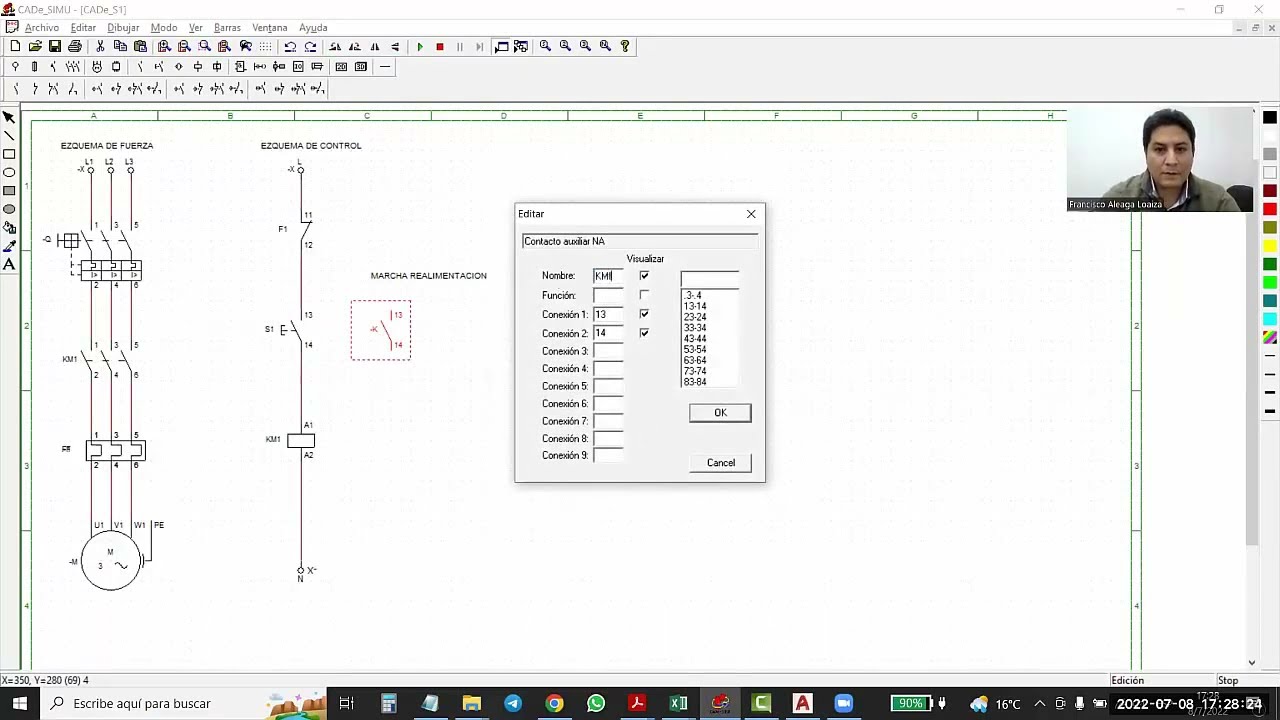
Task: Select '83-84' in the connections list
Action: (695, 382)
